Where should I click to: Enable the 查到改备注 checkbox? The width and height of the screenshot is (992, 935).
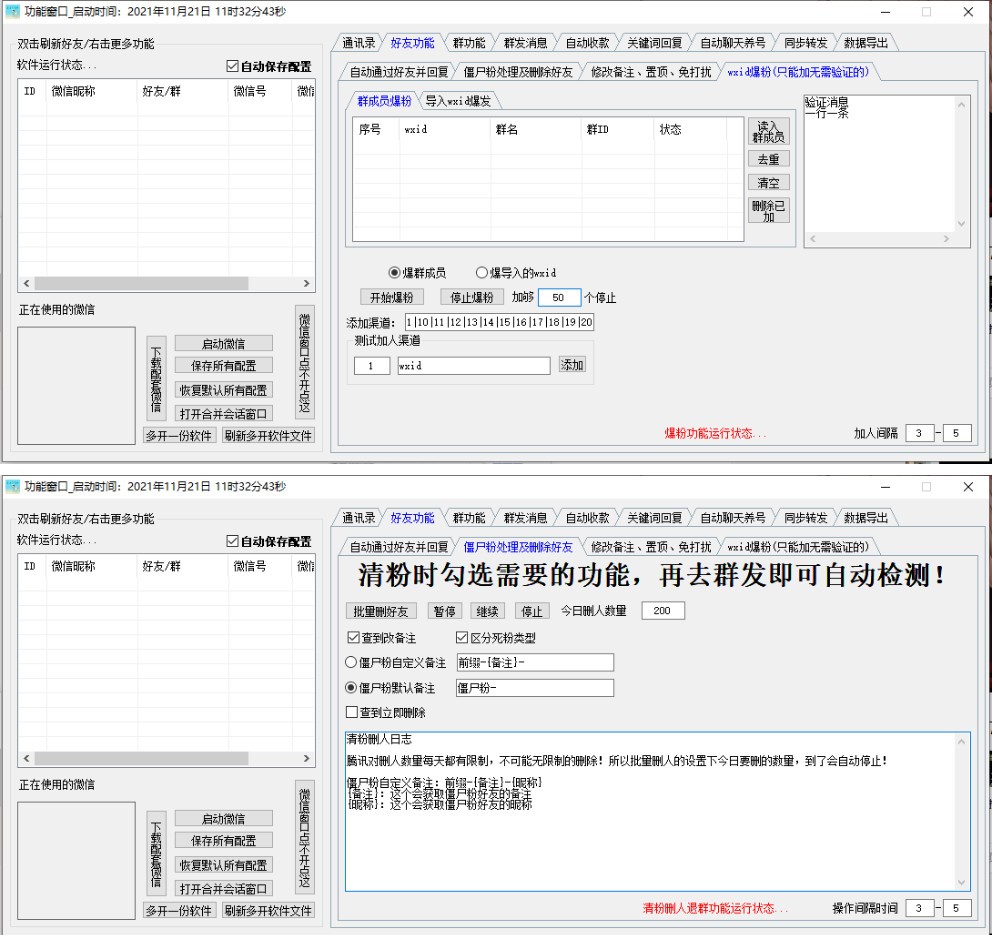point(353,637)
